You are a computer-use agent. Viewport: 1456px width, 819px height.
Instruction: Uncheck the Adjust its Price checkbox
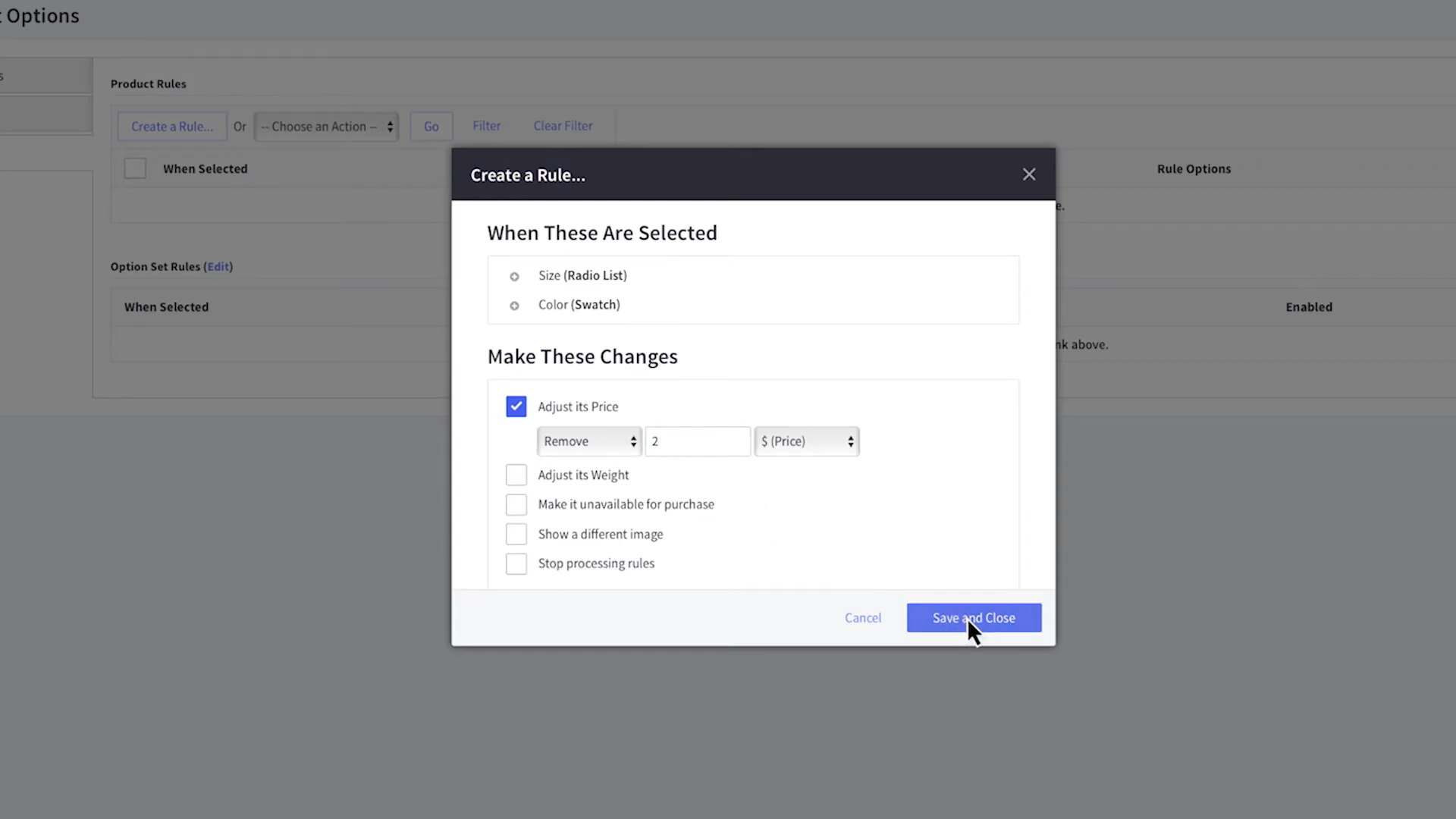pos(516,406)
